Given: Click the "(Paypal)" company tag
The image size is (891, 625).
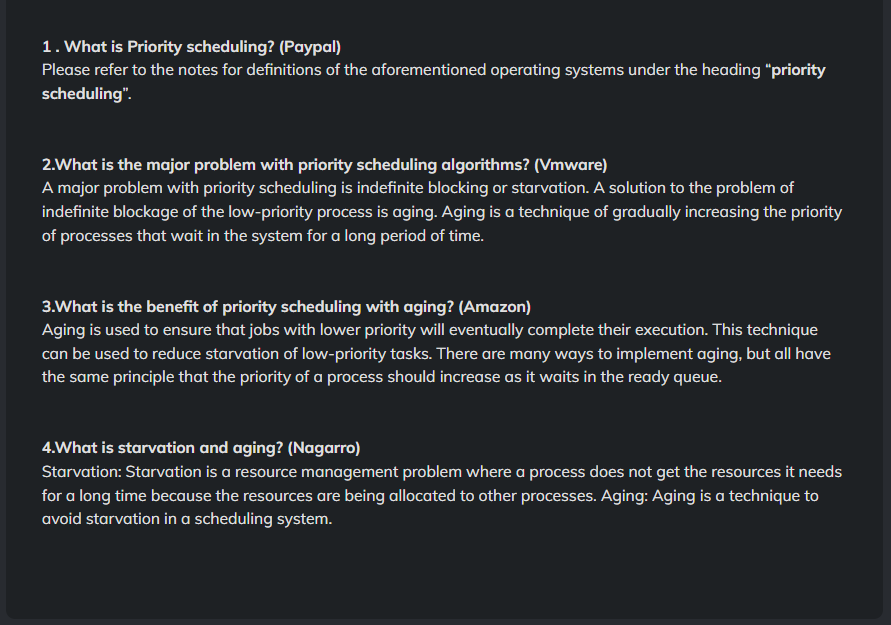Looking at the screenshot, I should coord(311,46).
